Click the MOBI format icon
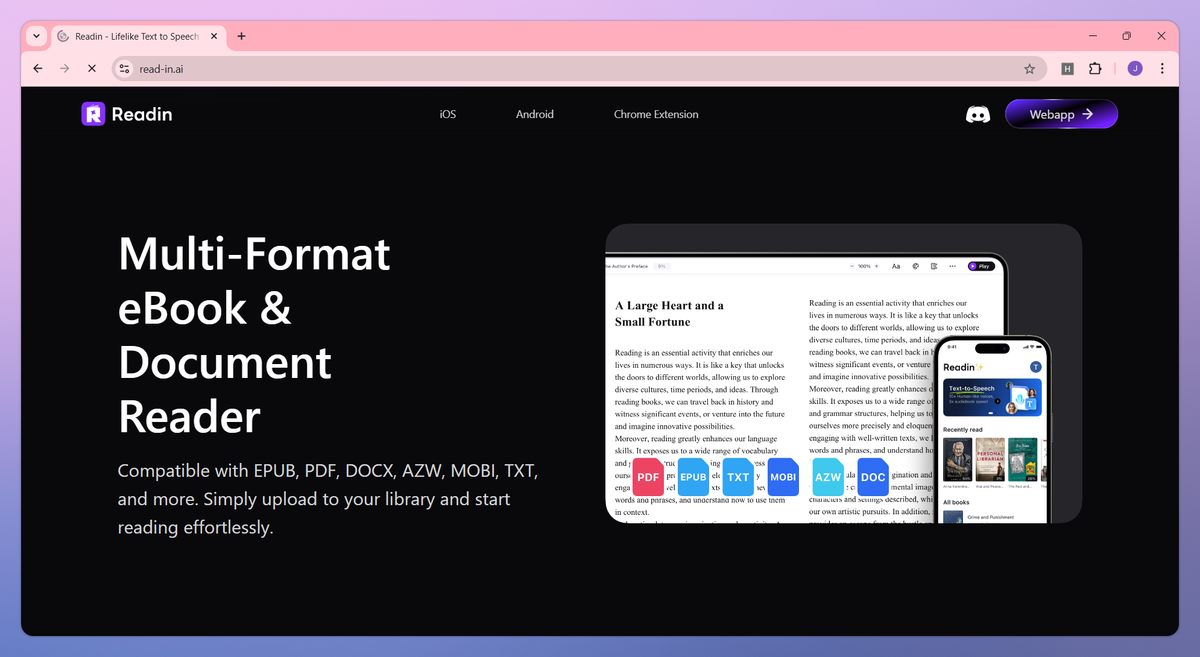Image resolution: width=1200 pixels, height=657 pixels. 783,476
